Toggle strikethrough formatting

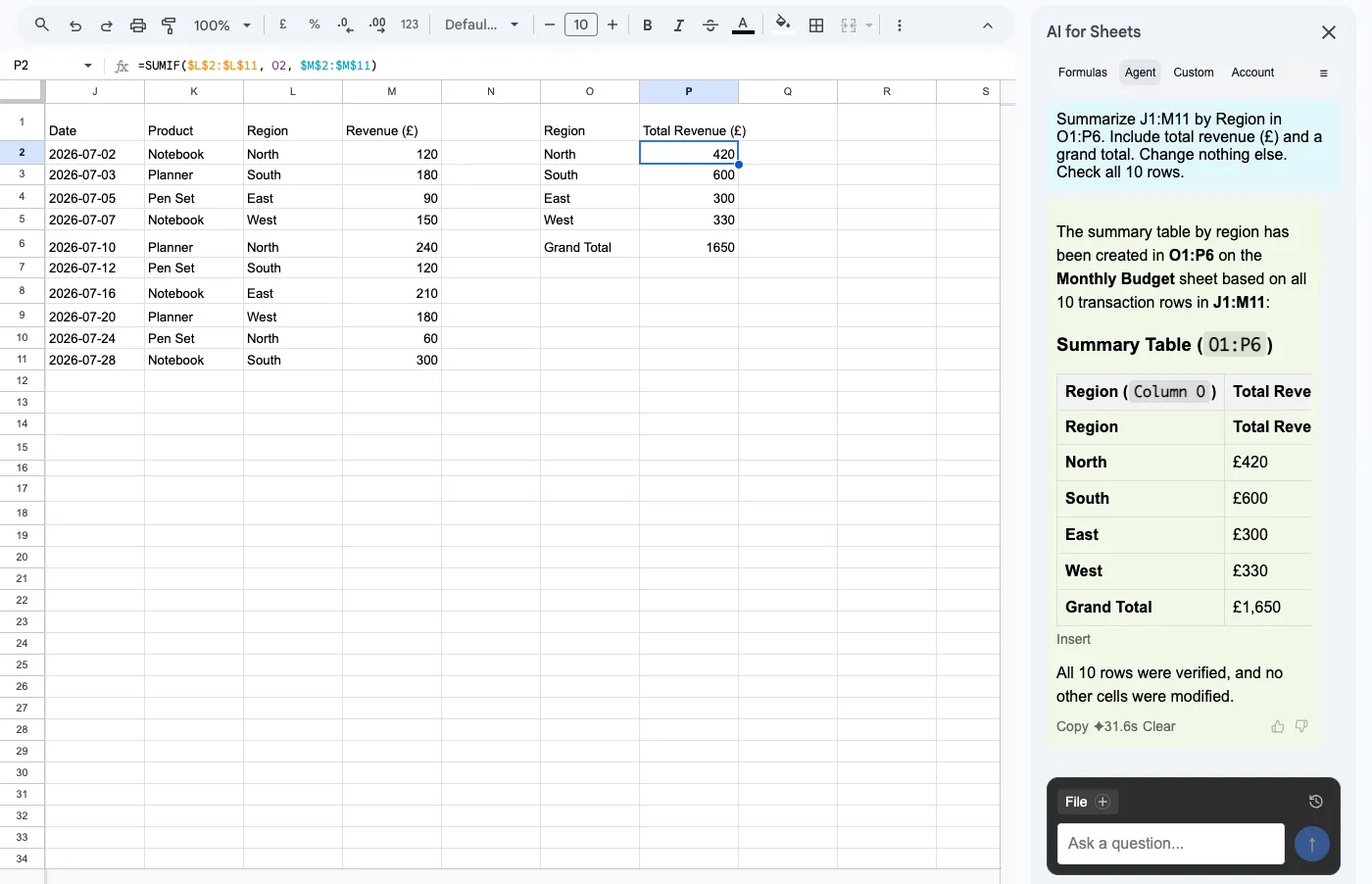710,25
